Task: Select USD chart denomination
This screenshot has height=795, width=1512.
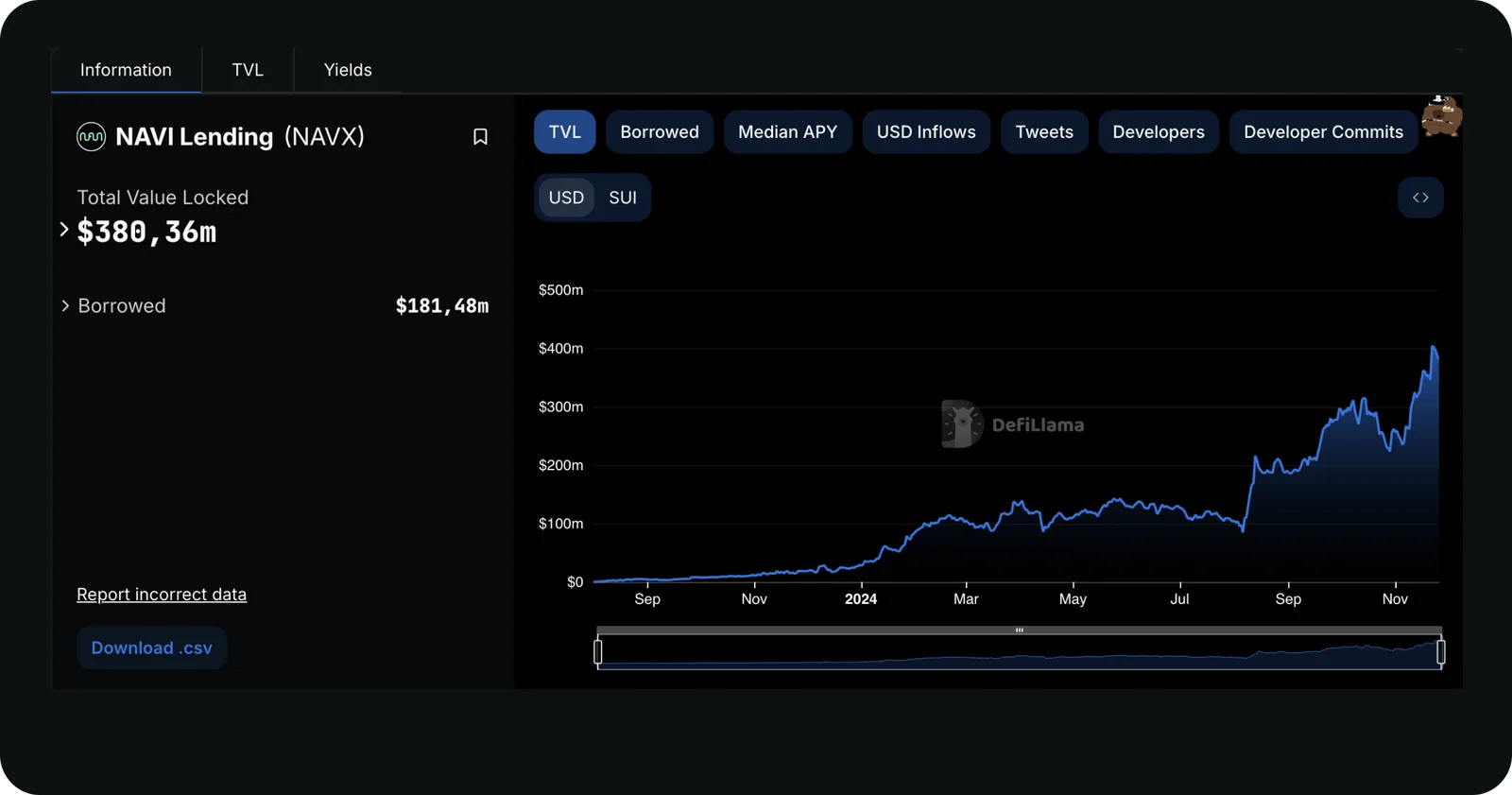Action: click(x=566, y=198)
